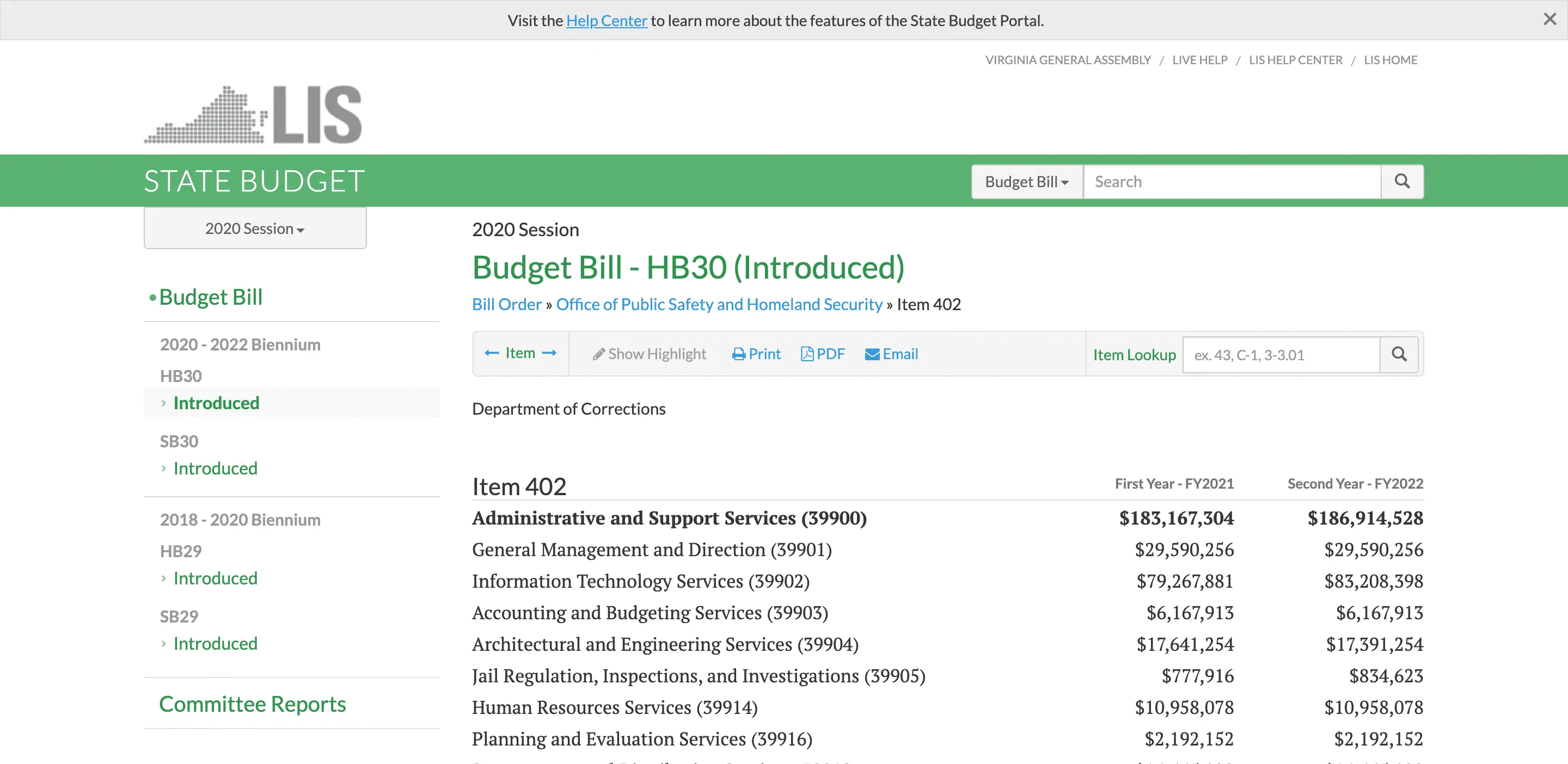Dismiss the Help Center banner
This screenshot has width=1568, height=764.
pos(1549,20)
